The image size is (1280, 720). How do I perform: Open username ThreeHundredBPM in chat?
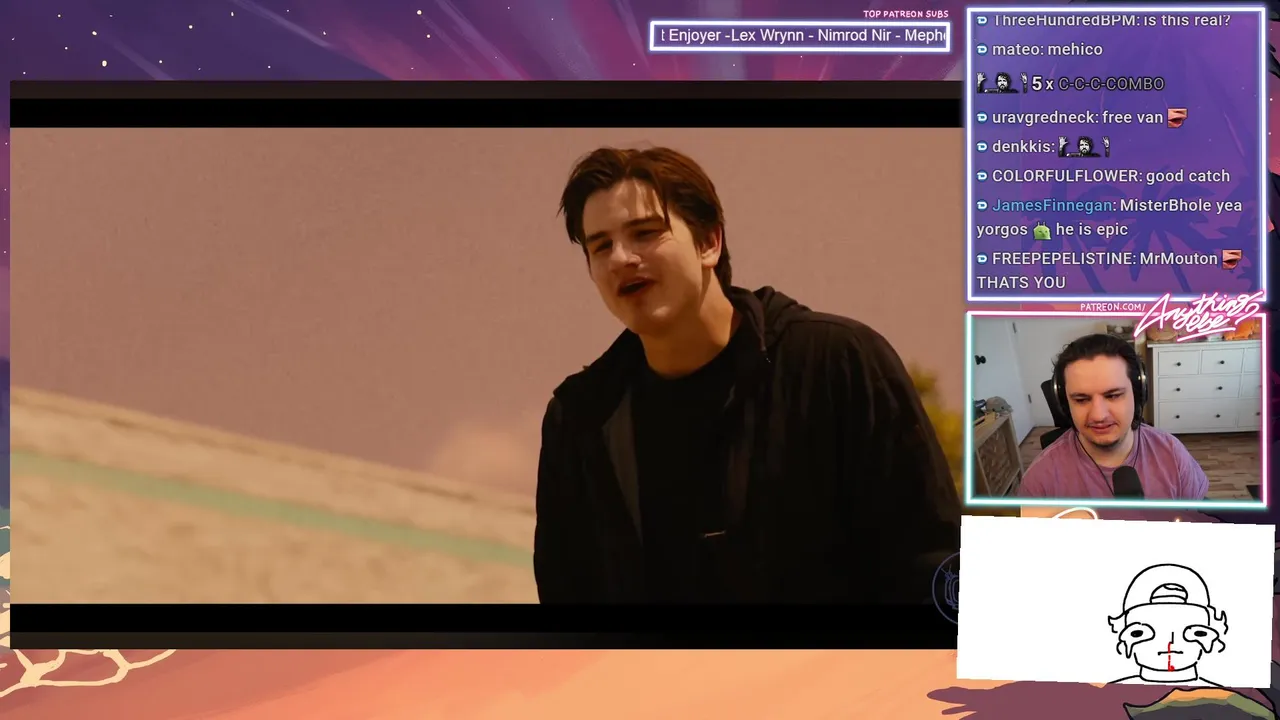coord(1064,20)
